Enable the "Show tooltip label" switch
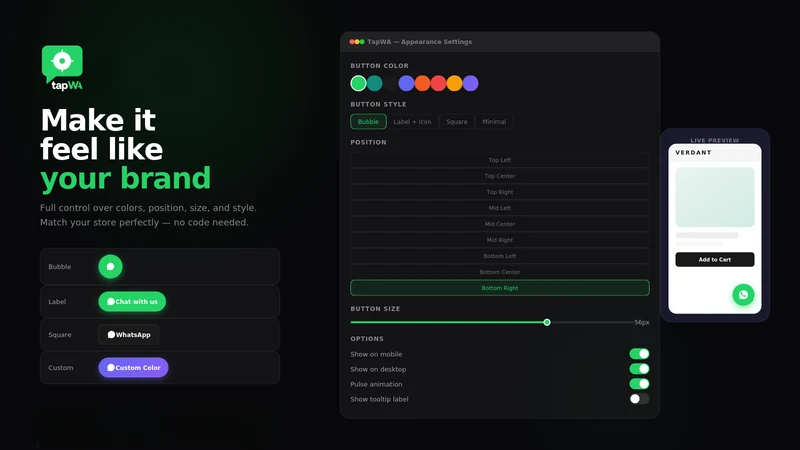 pos(639,398)
